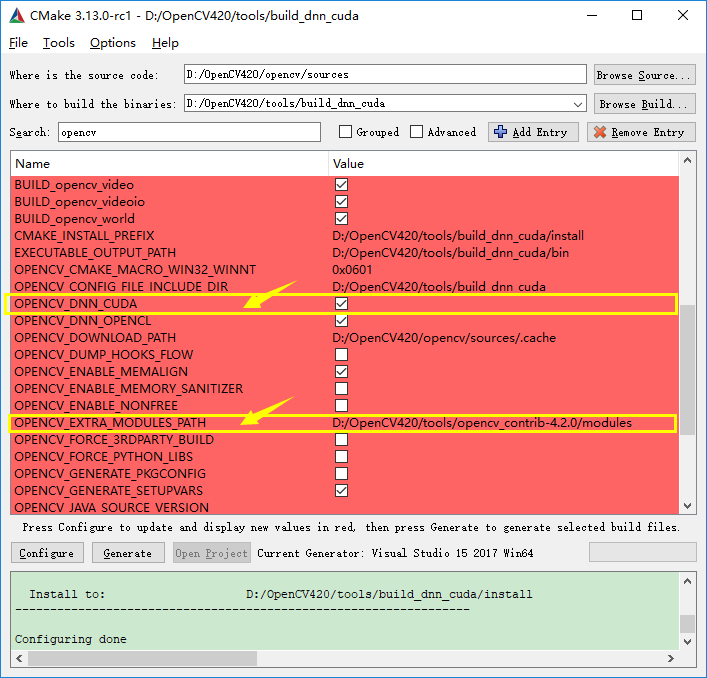The height and width of the screenshot is (678, 707).
Task: Check OPENCV_FORCE_3RDPARTY_BUILD checkbox
Action: pos(341,440)
